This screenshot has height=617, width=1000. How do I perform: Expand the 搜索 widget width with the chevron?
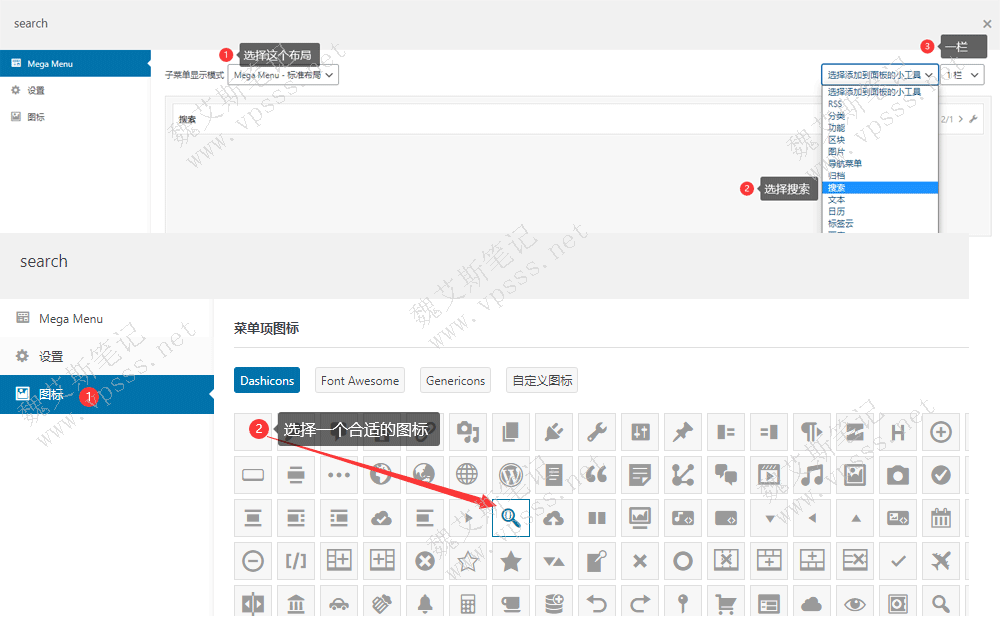pos(960,119)
